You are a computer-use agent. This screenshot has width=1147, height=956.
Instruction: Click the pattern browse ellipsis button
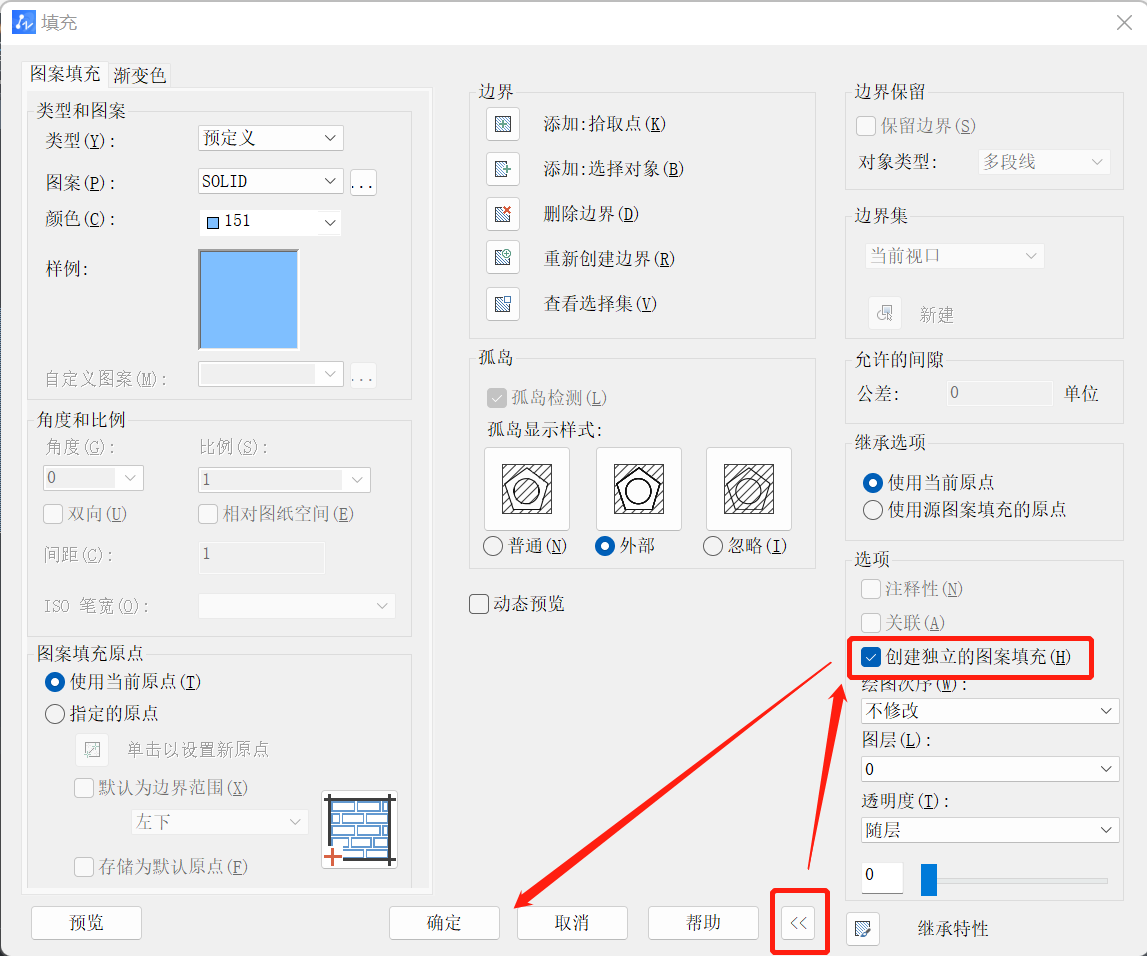(x=363, y=181)
